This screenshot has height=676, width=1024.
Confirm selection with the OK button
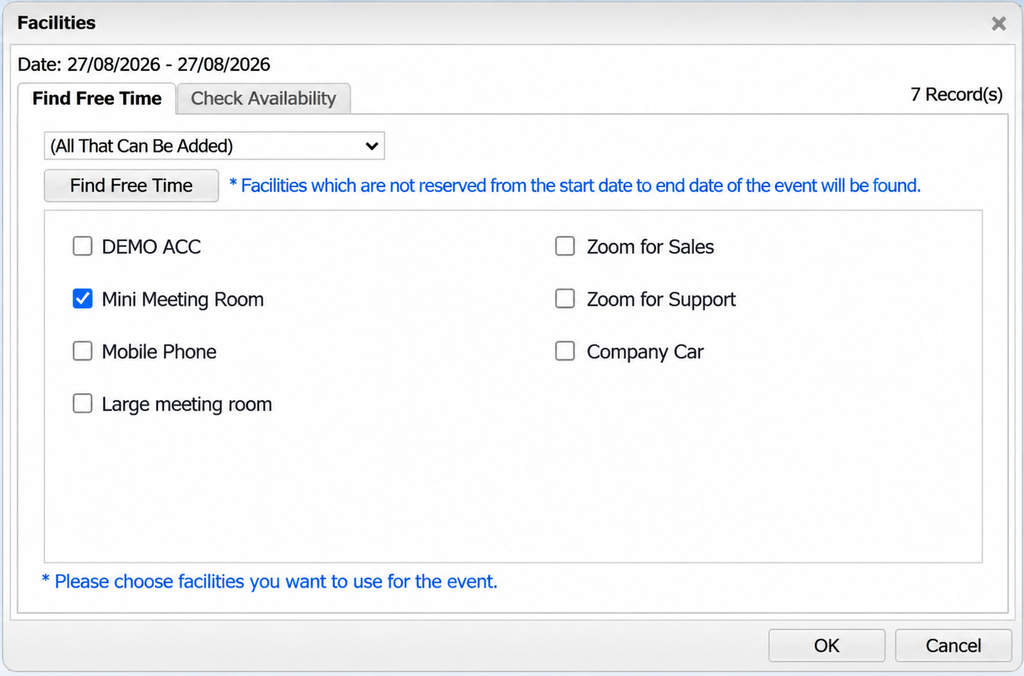827,645
